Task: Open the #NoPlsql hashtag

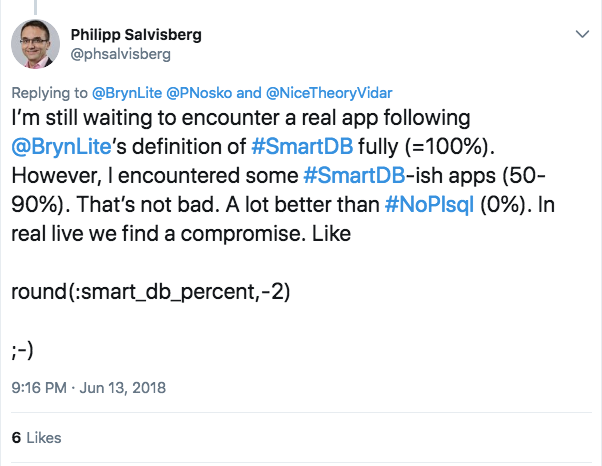Action: tap(429, 205)
